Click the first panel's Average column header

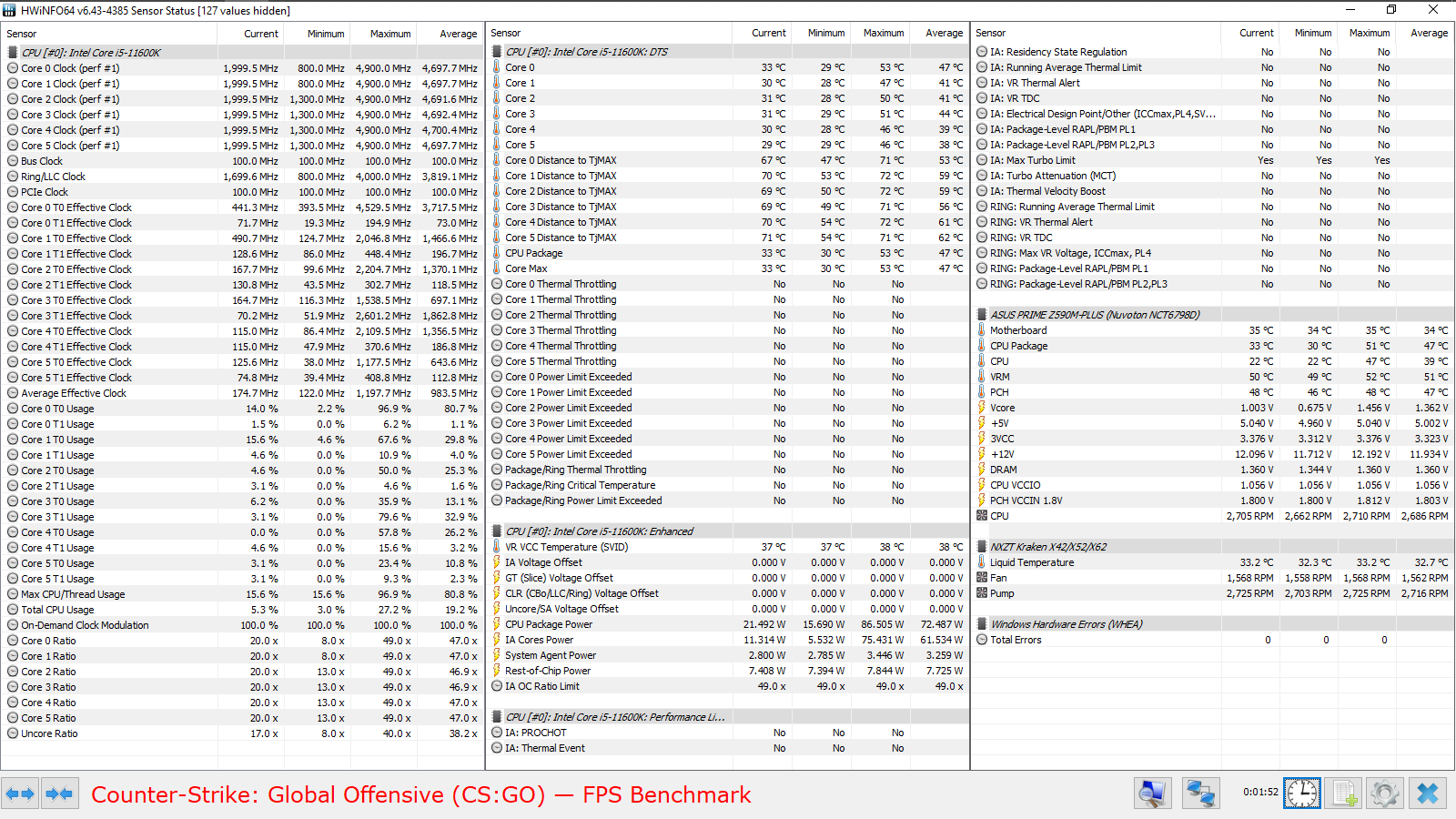pos(450,34)
